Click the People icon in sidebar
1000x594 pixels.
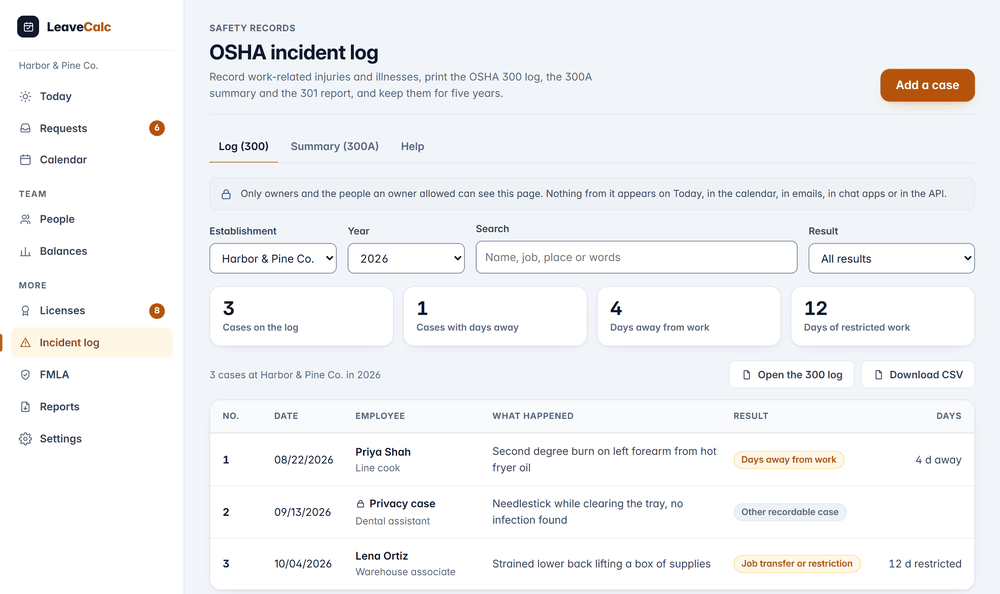point(26,219)
